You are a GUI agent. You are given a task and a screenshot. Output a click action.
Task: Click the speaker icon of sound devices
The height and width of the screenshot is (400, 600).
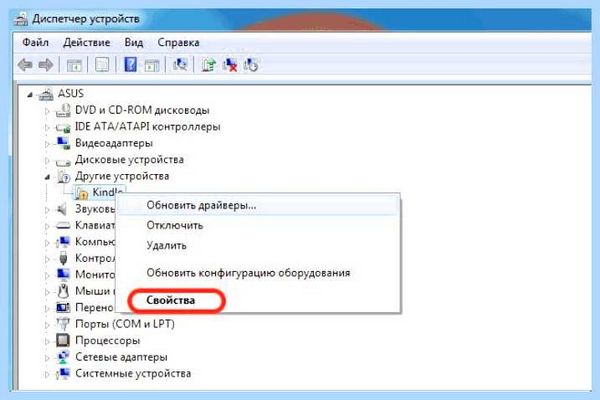(x=62, y=209)
